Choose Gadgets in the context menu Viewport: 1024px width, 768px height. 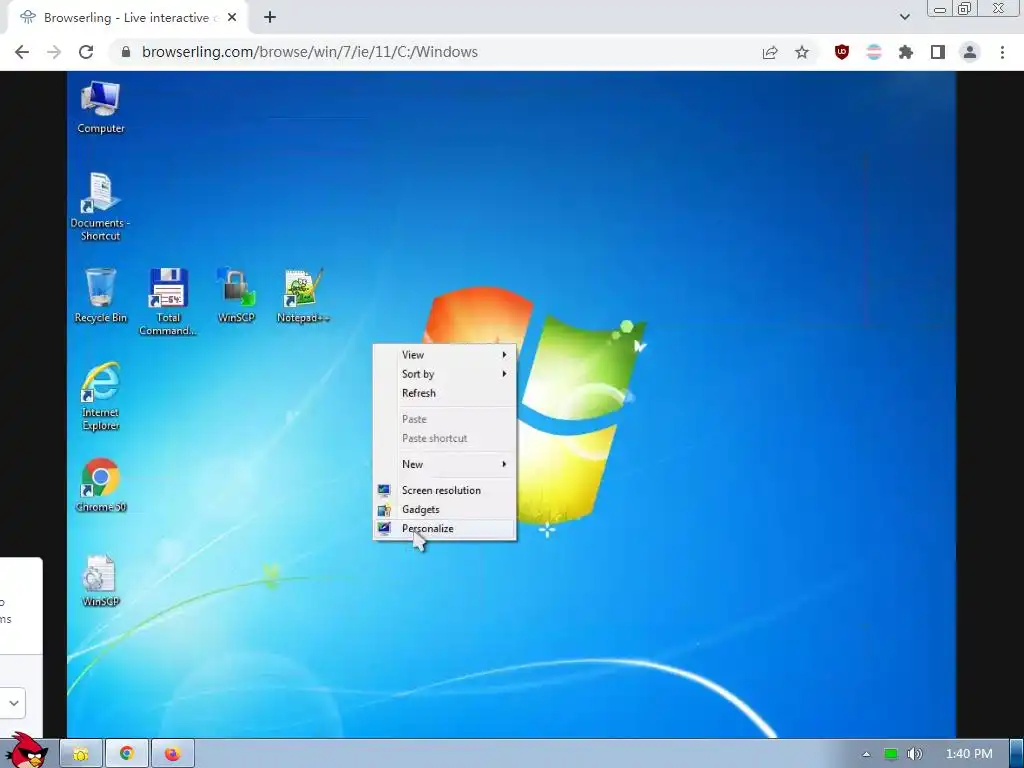[x=445, y=509]
